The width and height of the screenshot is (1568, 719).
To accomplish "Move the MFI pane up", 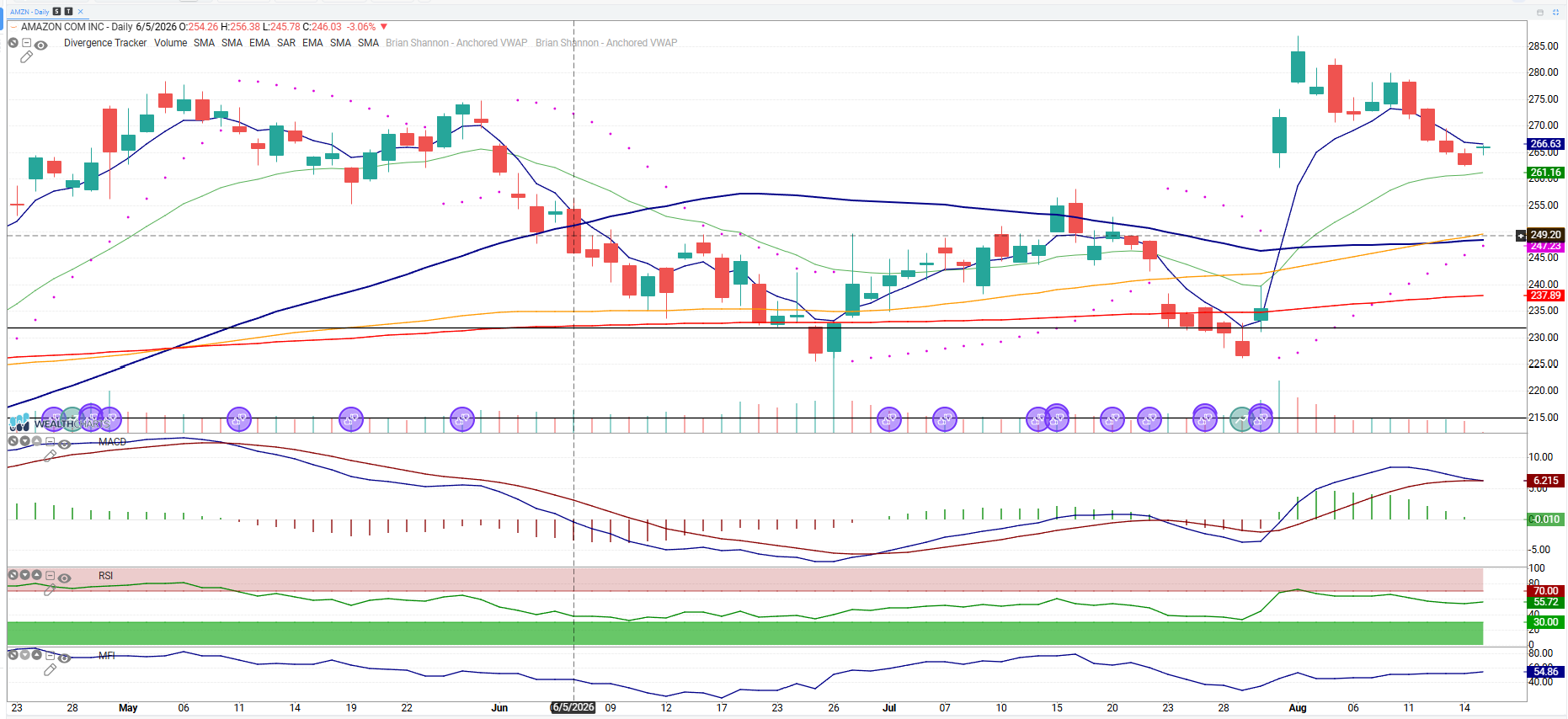I will pyautogui.click(x=36, y=654).
